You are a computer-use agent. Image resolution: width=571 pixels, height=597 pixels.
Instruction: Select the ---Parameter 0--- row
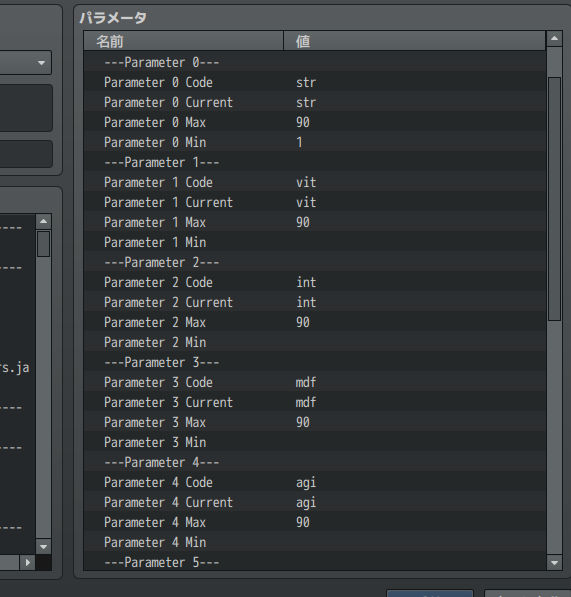click(x=315, y=62)
